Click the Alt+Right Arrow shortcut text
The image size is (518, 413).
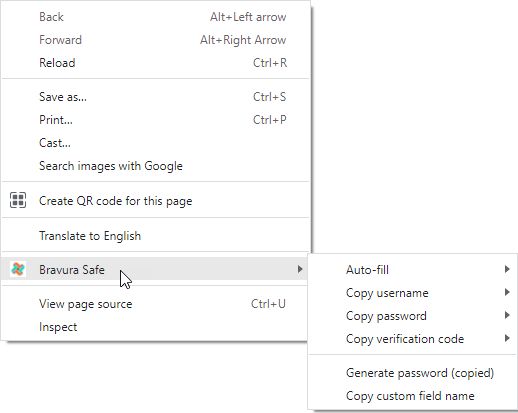pyautogui.click(x=243, y=40)
